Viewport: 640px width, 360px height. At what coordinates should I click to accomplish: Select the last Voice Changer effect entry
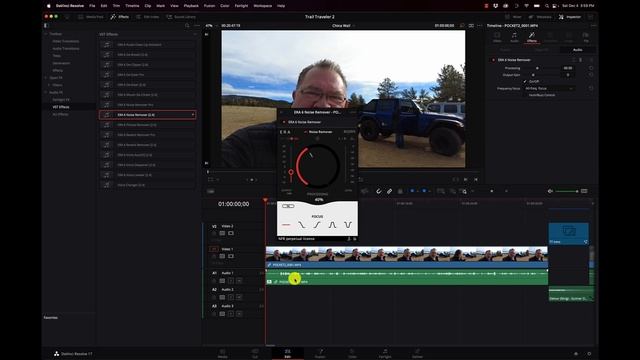[x=147, y=185]
